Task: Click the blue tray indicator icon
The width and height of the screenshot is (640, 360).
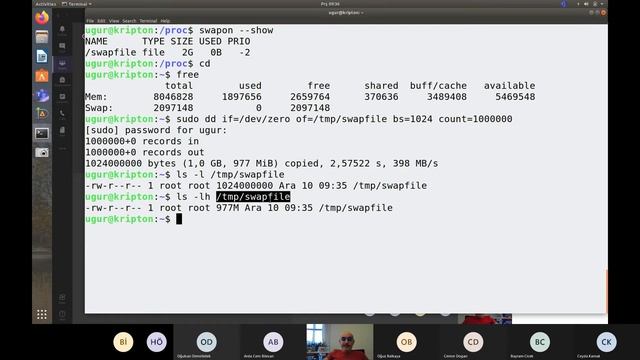Action: tap(564, 4)
